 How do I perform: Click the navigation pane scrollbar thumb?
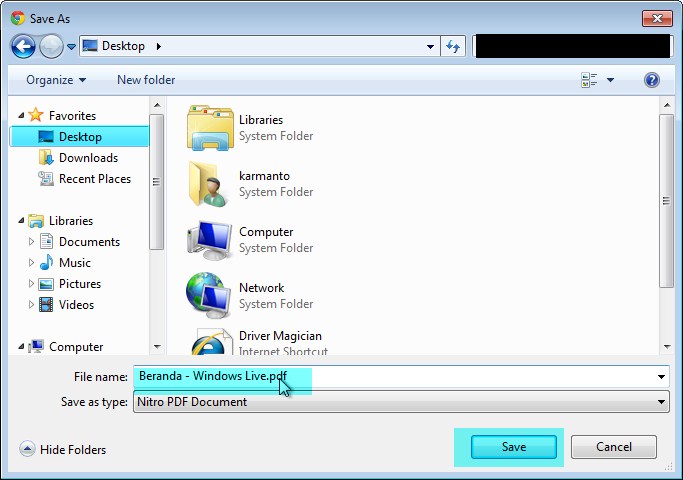pyautogui.click(x=156, y=182)
